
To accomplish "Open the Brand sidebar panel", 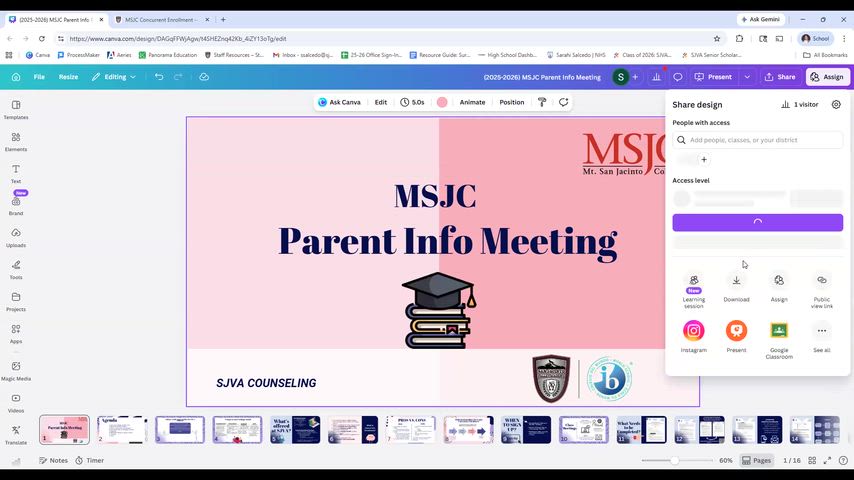I will point(16,205).
